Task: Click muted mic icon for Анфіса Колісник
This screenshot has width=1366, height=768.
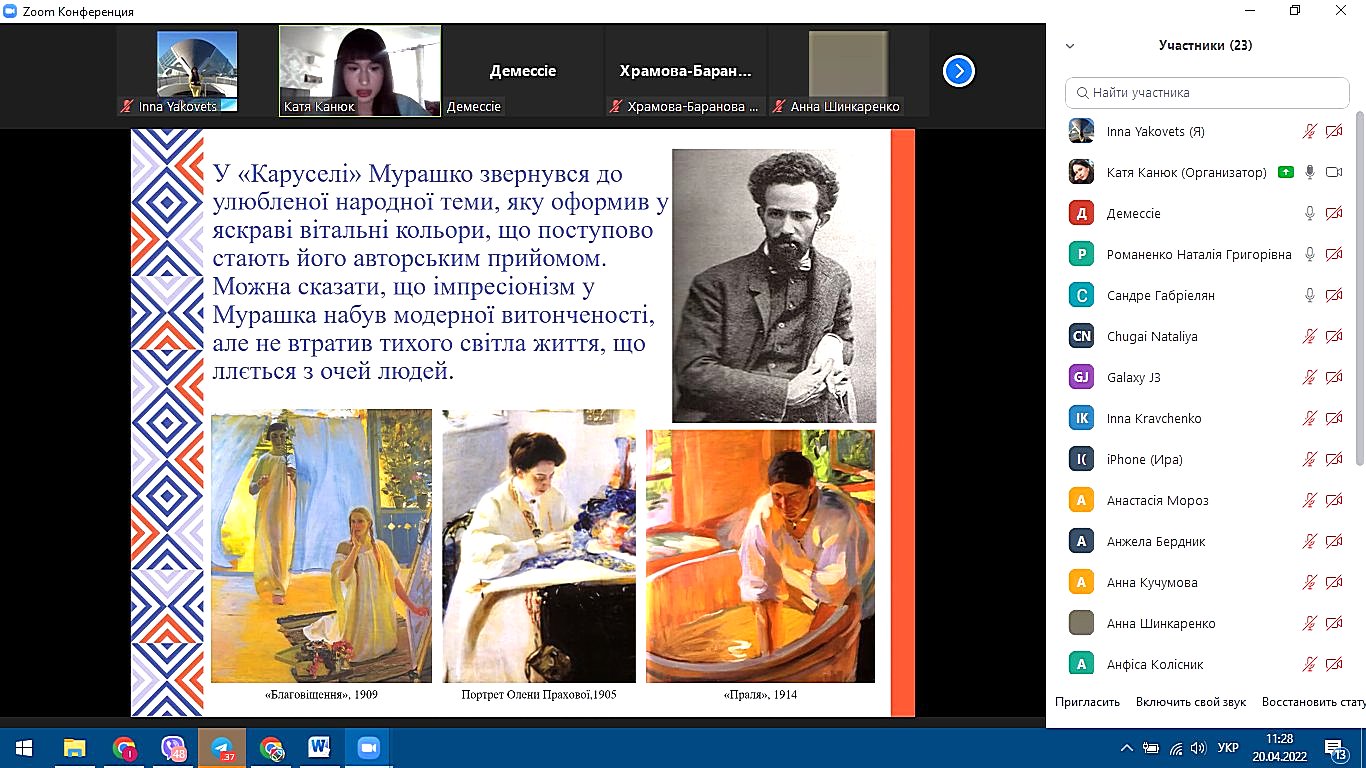Action: [1309, 664]
